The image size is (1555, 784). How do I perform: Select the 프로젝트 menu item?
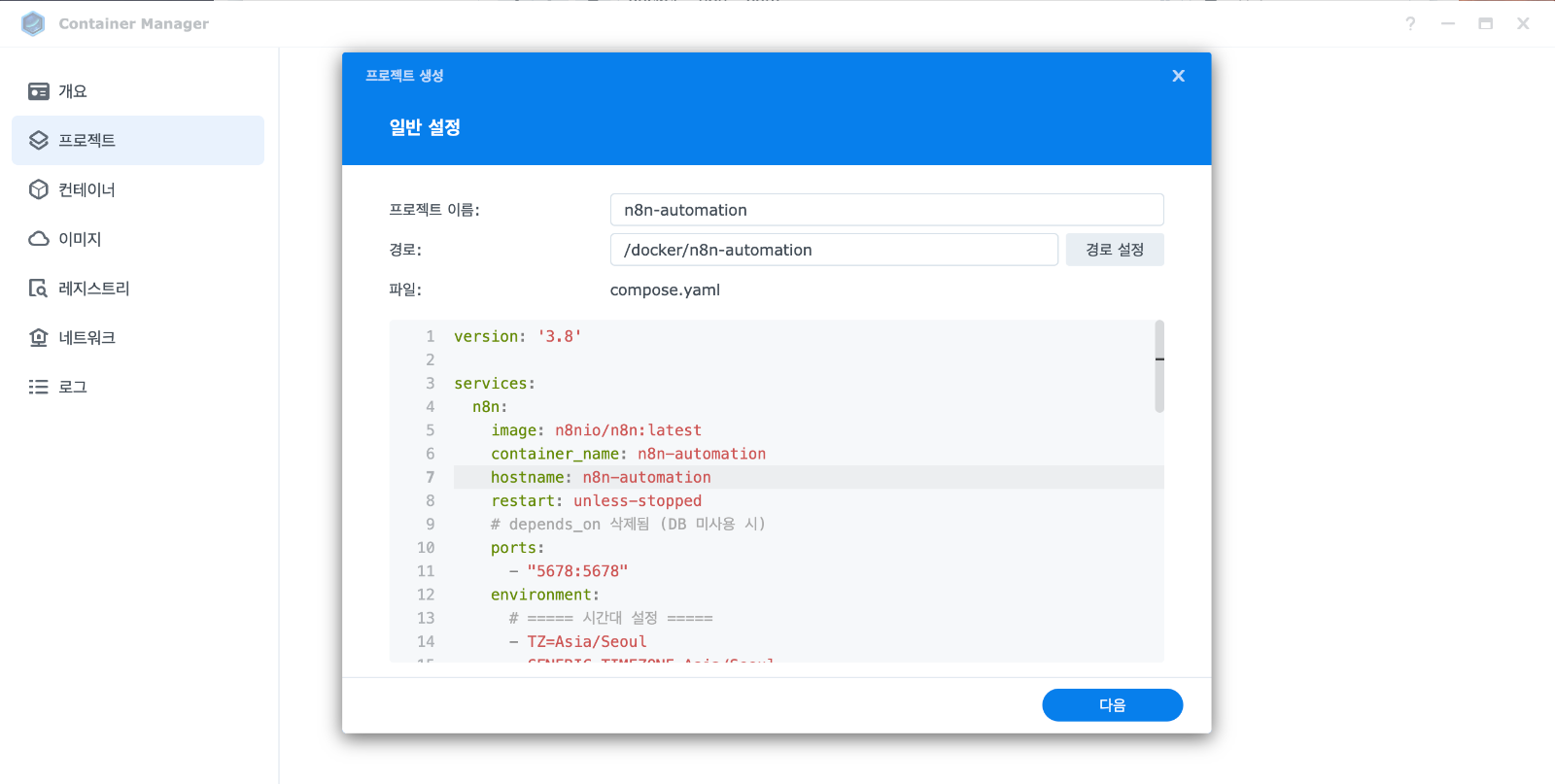click(x=138, y=140)
